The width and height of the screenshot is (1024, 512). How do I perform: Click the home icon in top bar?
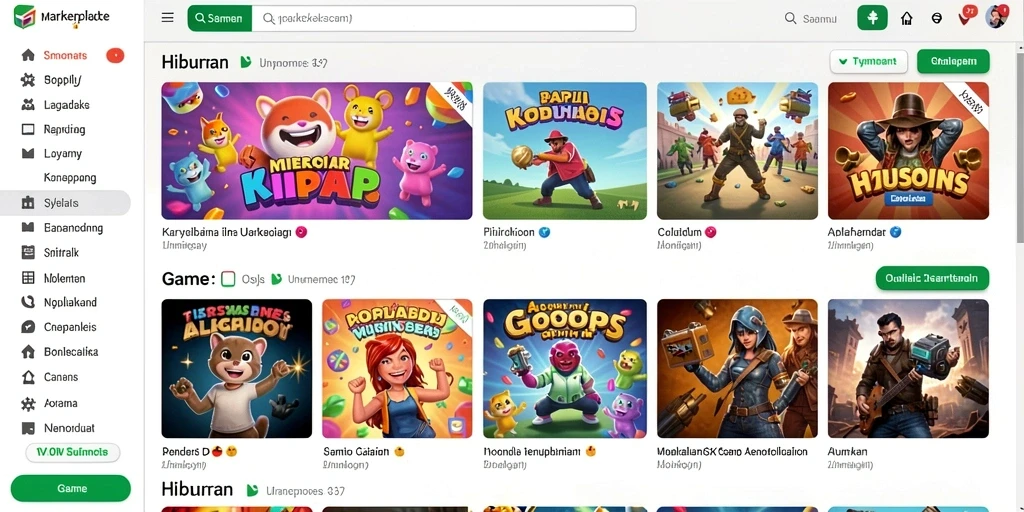point(906,18)
